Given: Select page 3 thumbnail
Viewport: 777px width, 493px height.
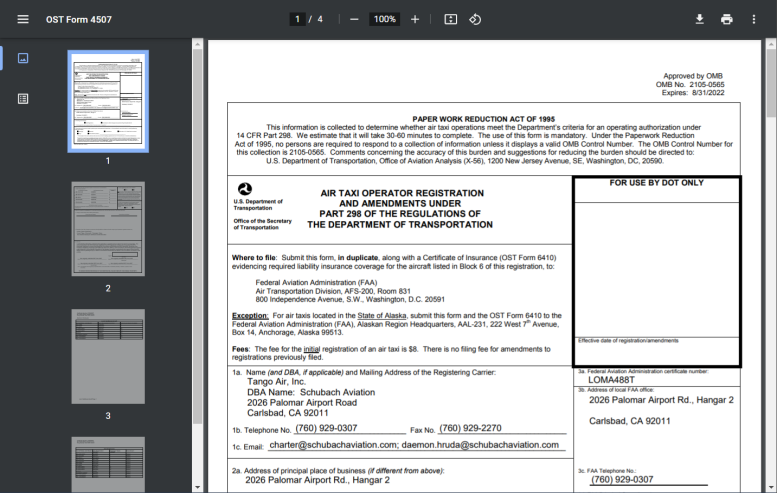Looking at the screenshot, I should 108,356.
